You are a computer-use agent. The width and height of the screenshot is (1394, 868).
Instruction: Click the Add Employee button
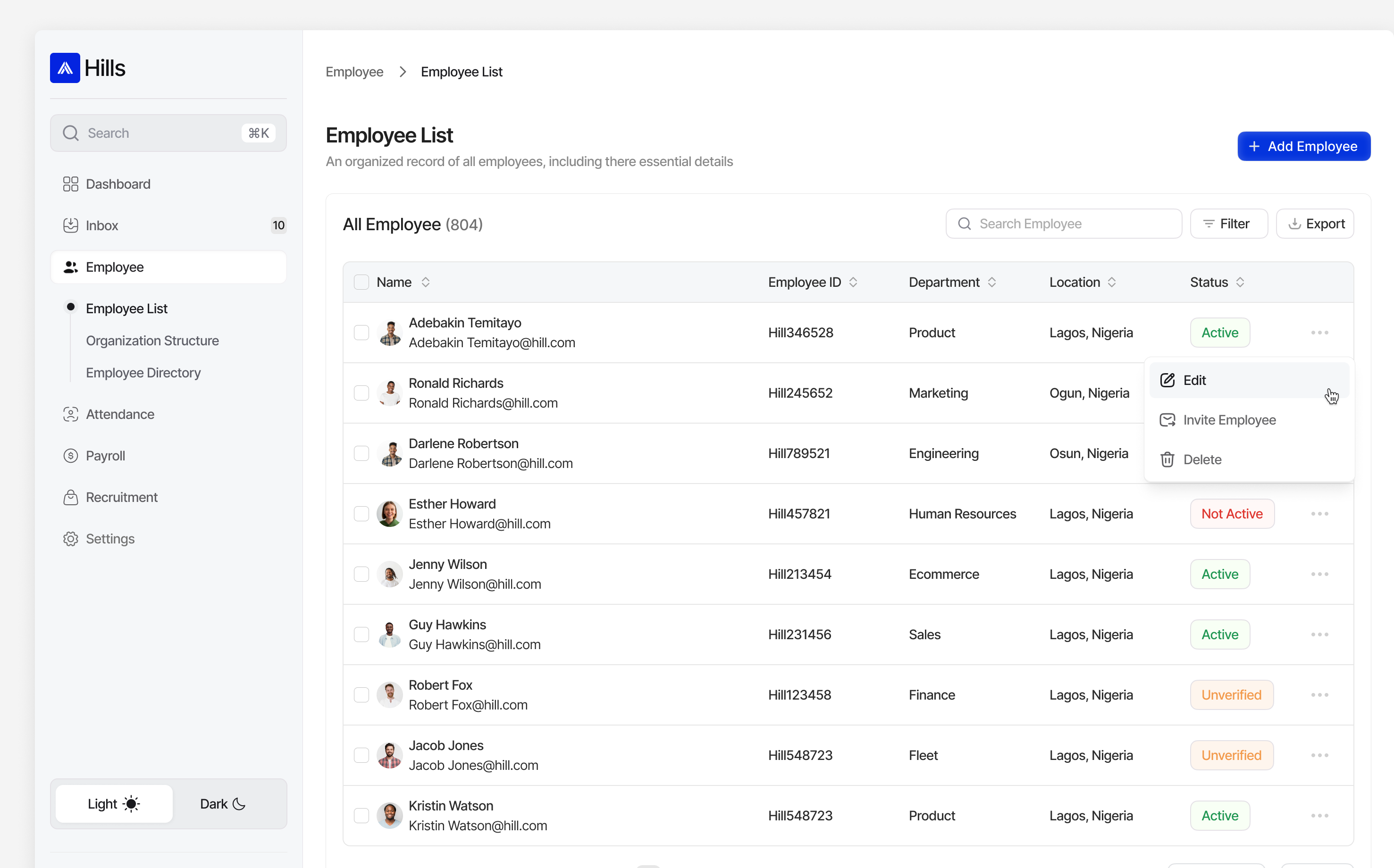1303,146
